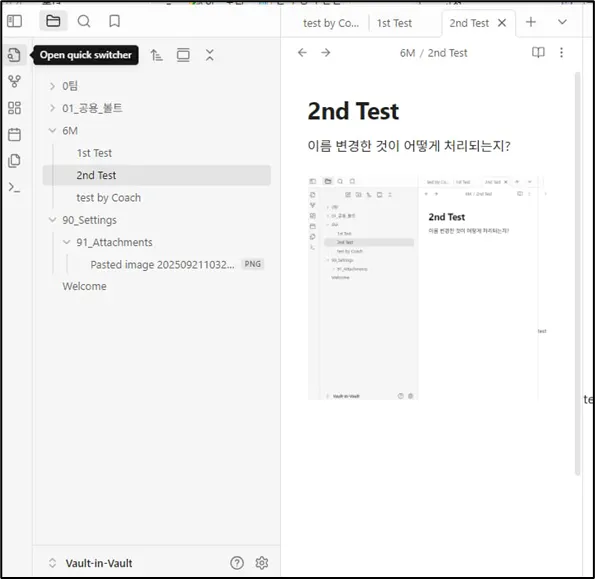Toggle the left sidebar panel
Viewport: 595px width, 579px height.
pyautogui.click(x=14, y=21)
